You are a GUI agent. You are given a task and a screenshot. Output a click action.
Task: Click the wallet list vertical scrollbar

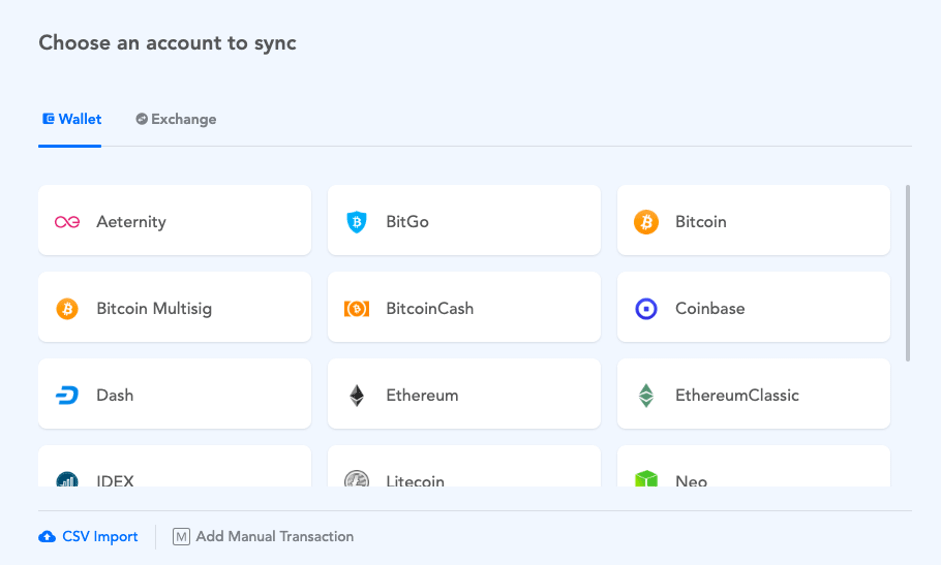point(908,273)
